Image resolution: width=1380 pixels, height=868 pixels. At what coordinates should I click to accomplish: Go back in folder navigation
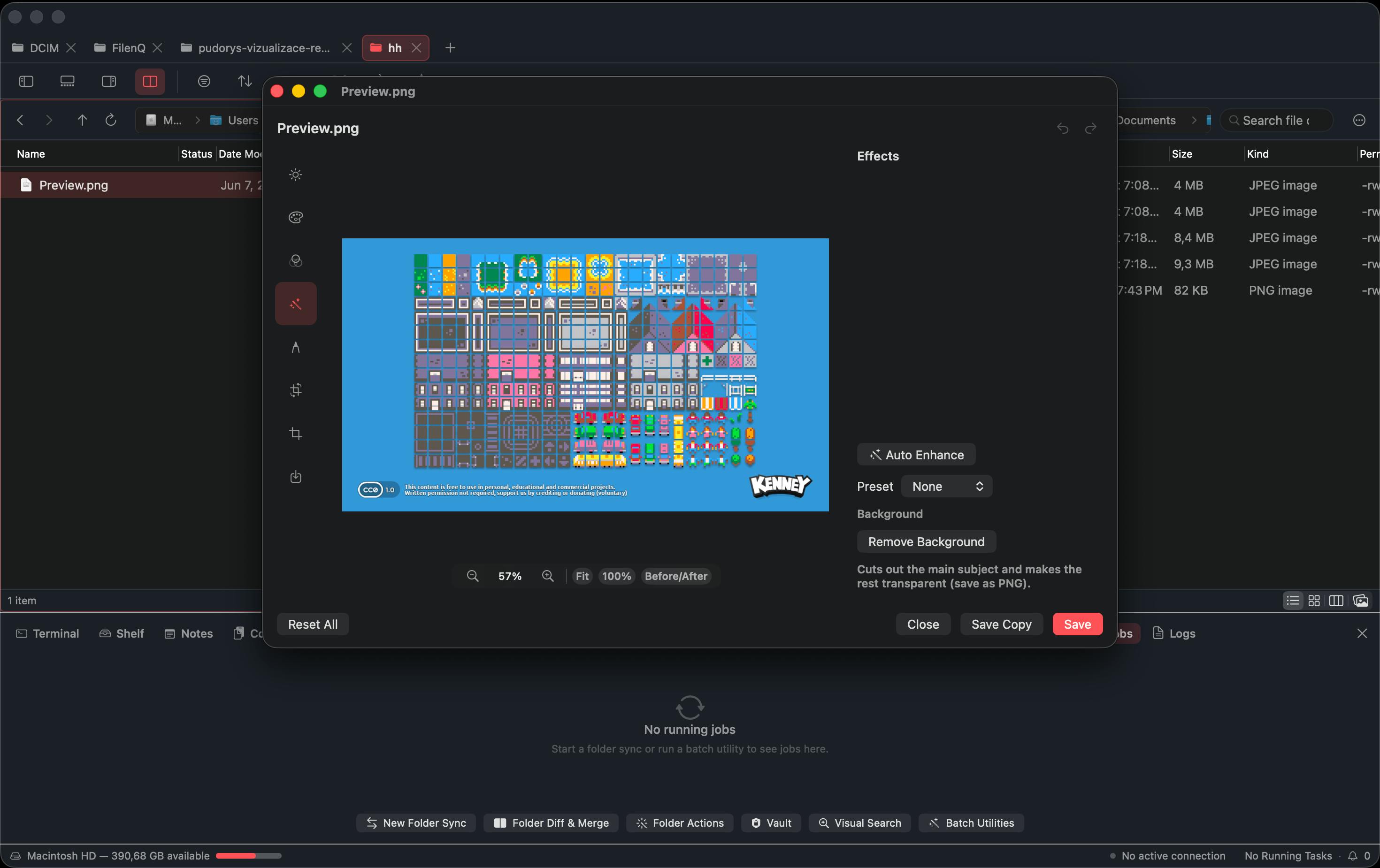pos(21,120)
